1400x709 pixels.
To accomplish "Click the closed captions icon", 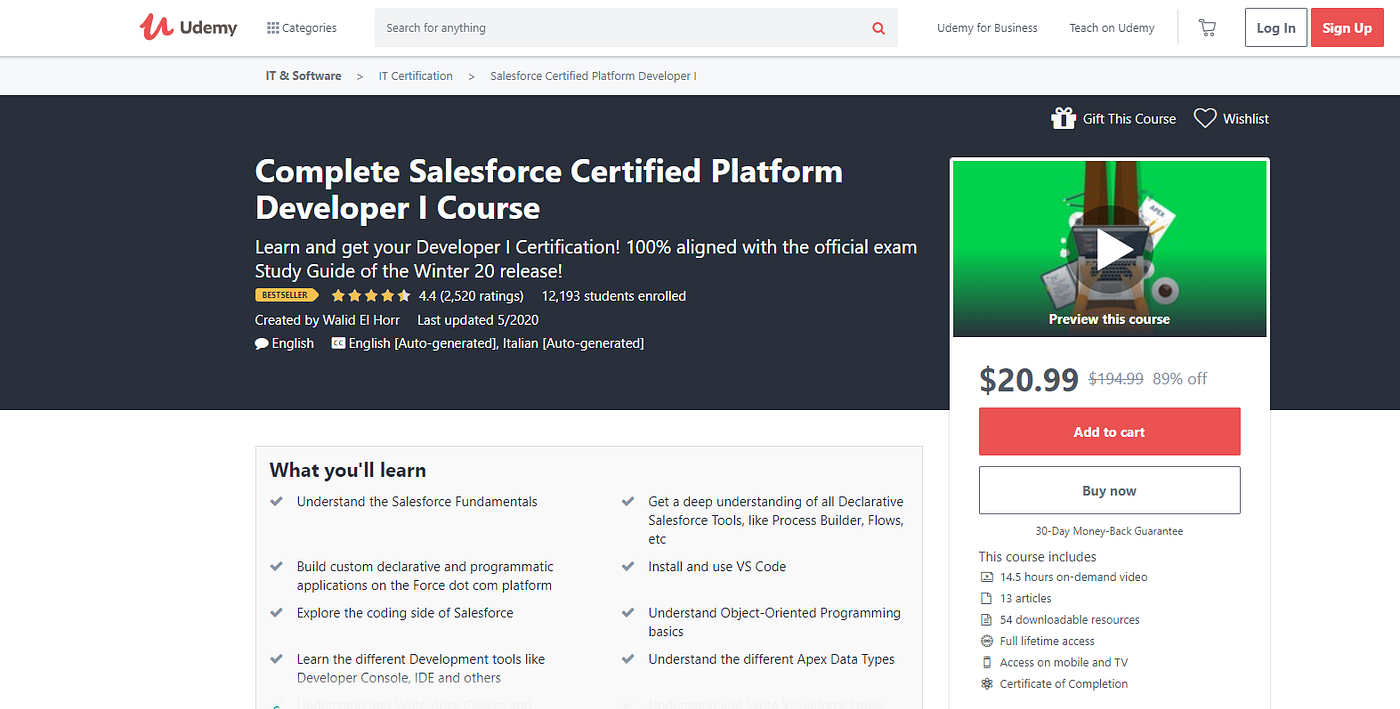I will [x=338, y=343].
